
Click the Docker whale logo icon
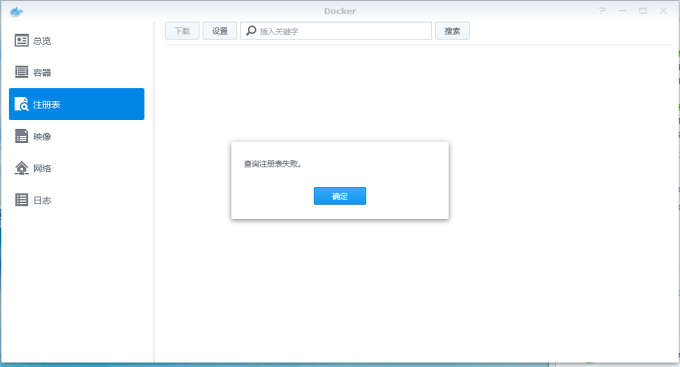(x=16, y=12)
